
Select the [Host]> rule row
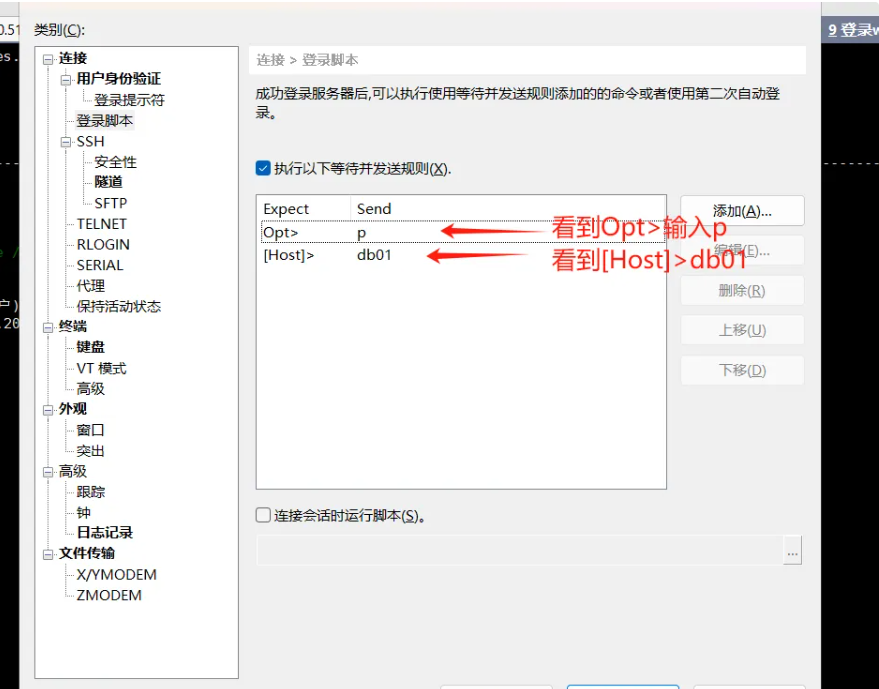[x=462, y=255]
